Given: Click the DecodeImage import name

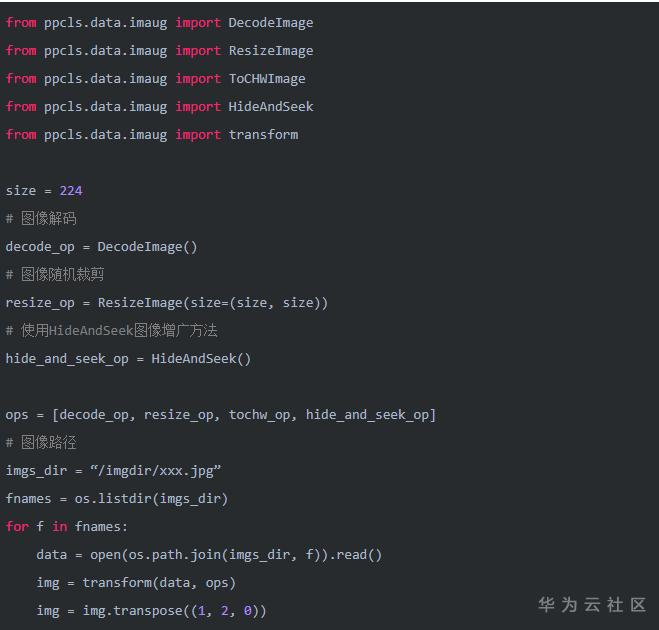Looking at the screenshot, I should click(271, 23).
